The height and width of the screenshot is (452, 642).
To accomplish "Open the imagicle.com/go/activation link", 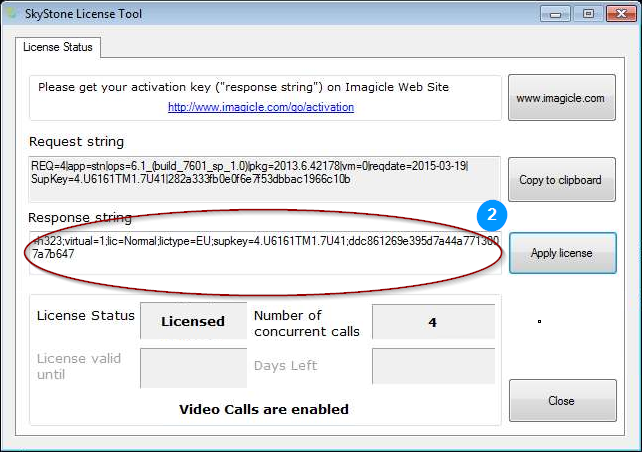I will pos(261,107).
